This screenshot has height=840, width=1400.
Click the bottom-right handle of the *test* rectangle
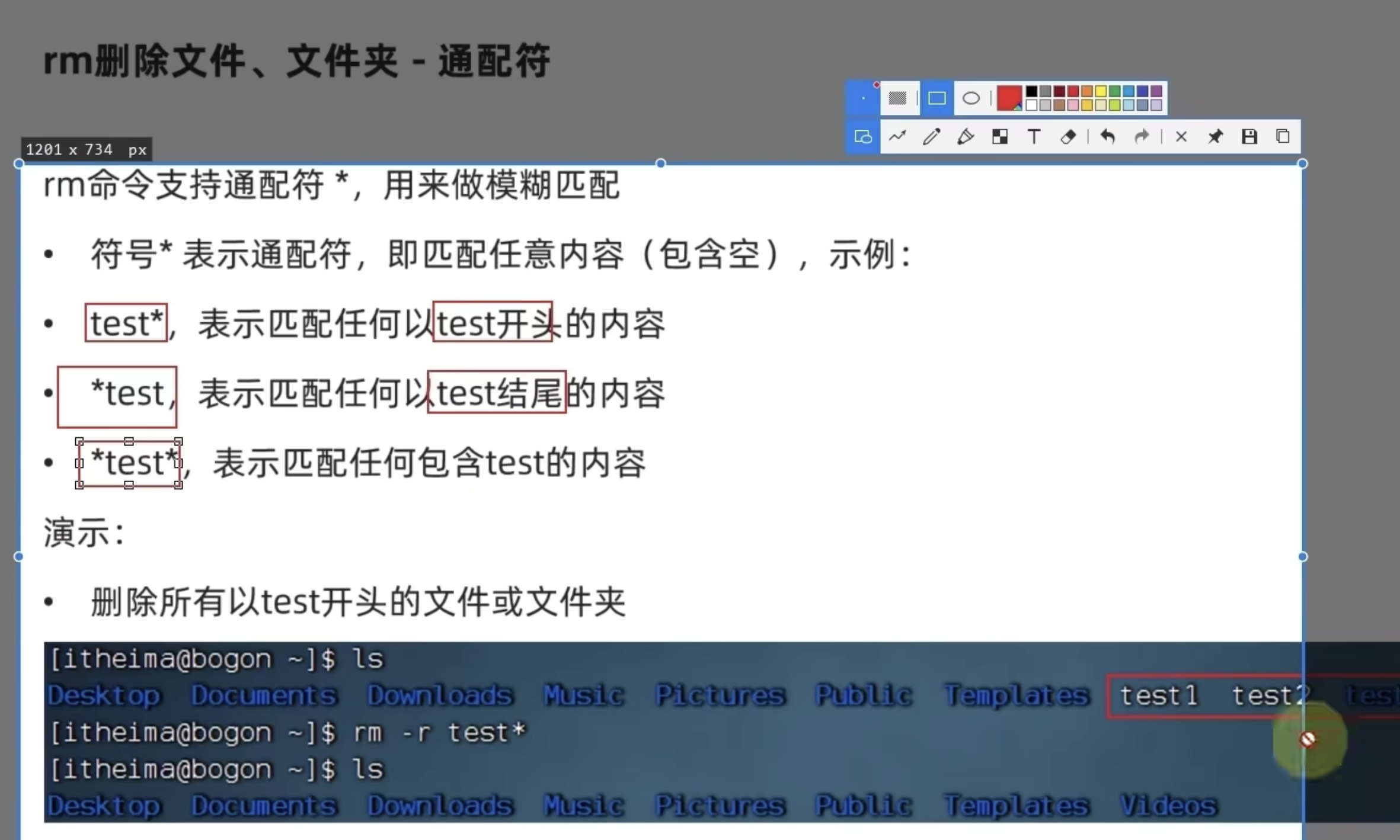click(178, 485)
